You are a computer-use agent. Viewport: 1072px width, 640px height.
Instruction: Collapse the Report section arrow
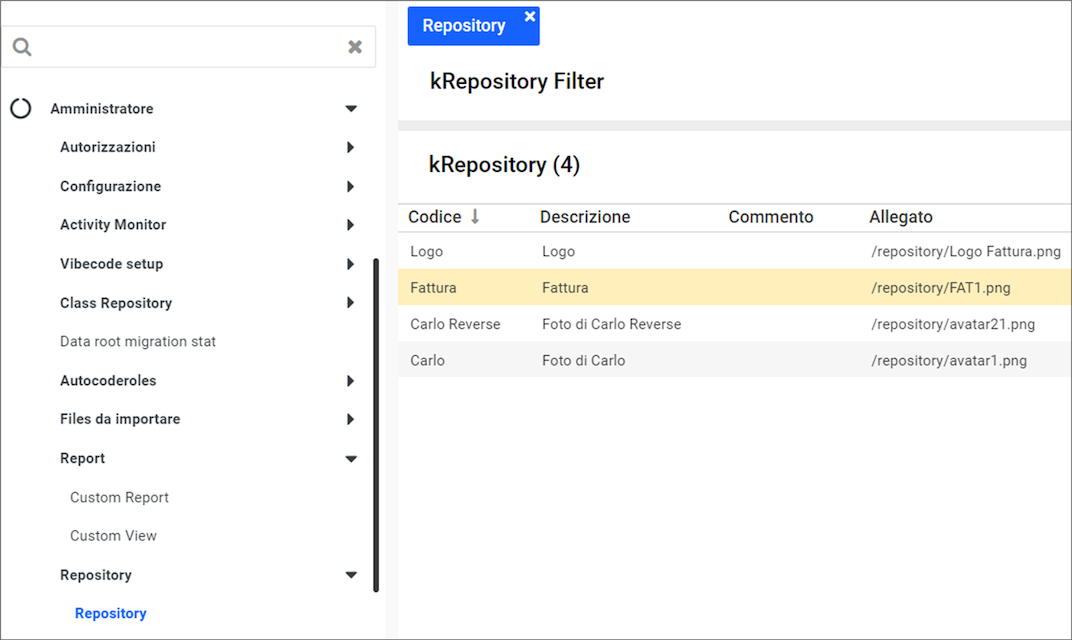[351, 459]
